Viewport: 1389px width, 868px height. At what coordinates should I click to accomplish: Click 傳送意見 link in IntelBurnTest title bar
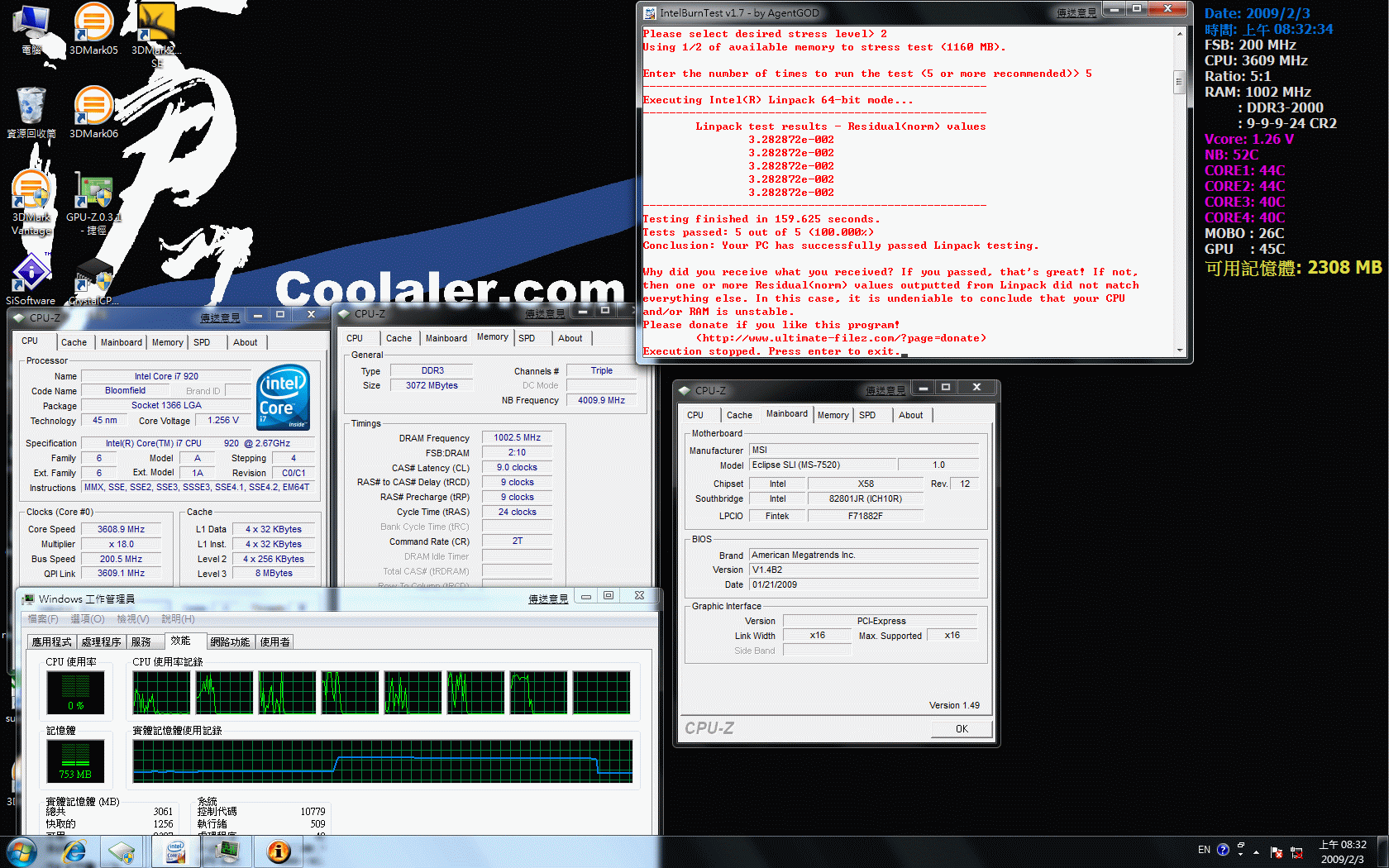1076,12
